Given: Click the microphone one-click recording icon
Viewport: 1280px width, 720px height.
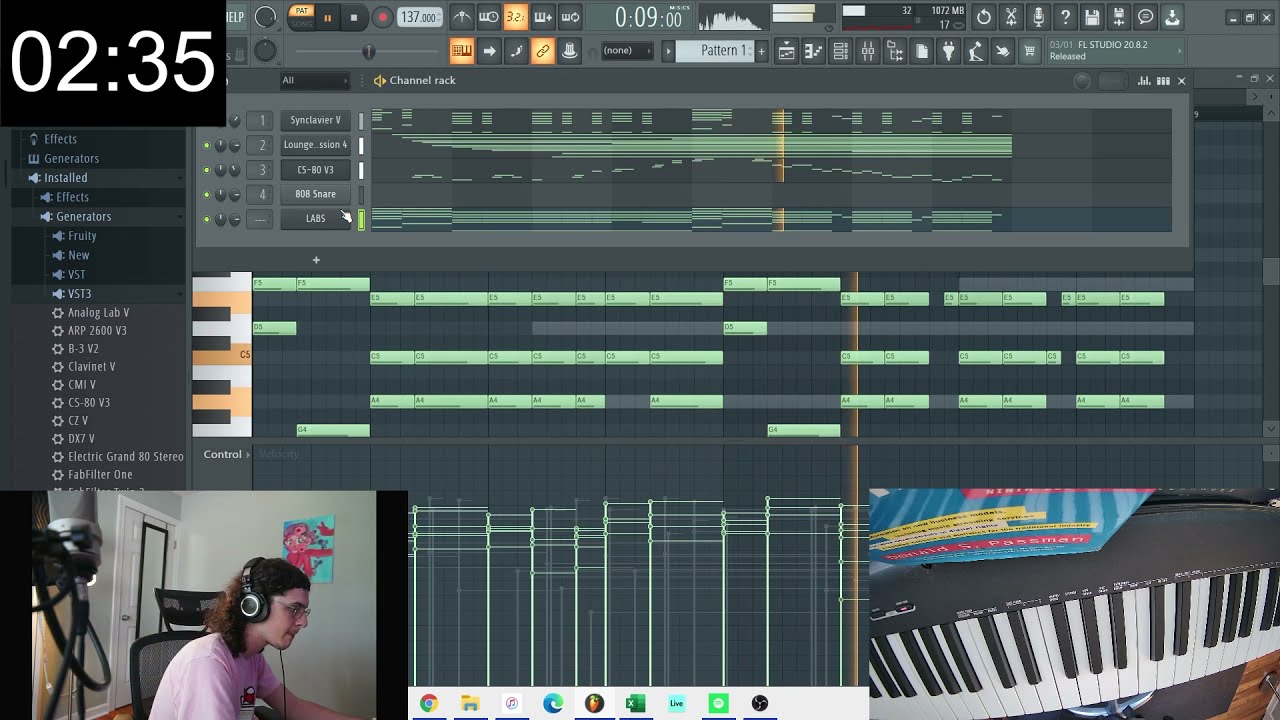Looking at the screenshot, I should (x=1038, y=17).
